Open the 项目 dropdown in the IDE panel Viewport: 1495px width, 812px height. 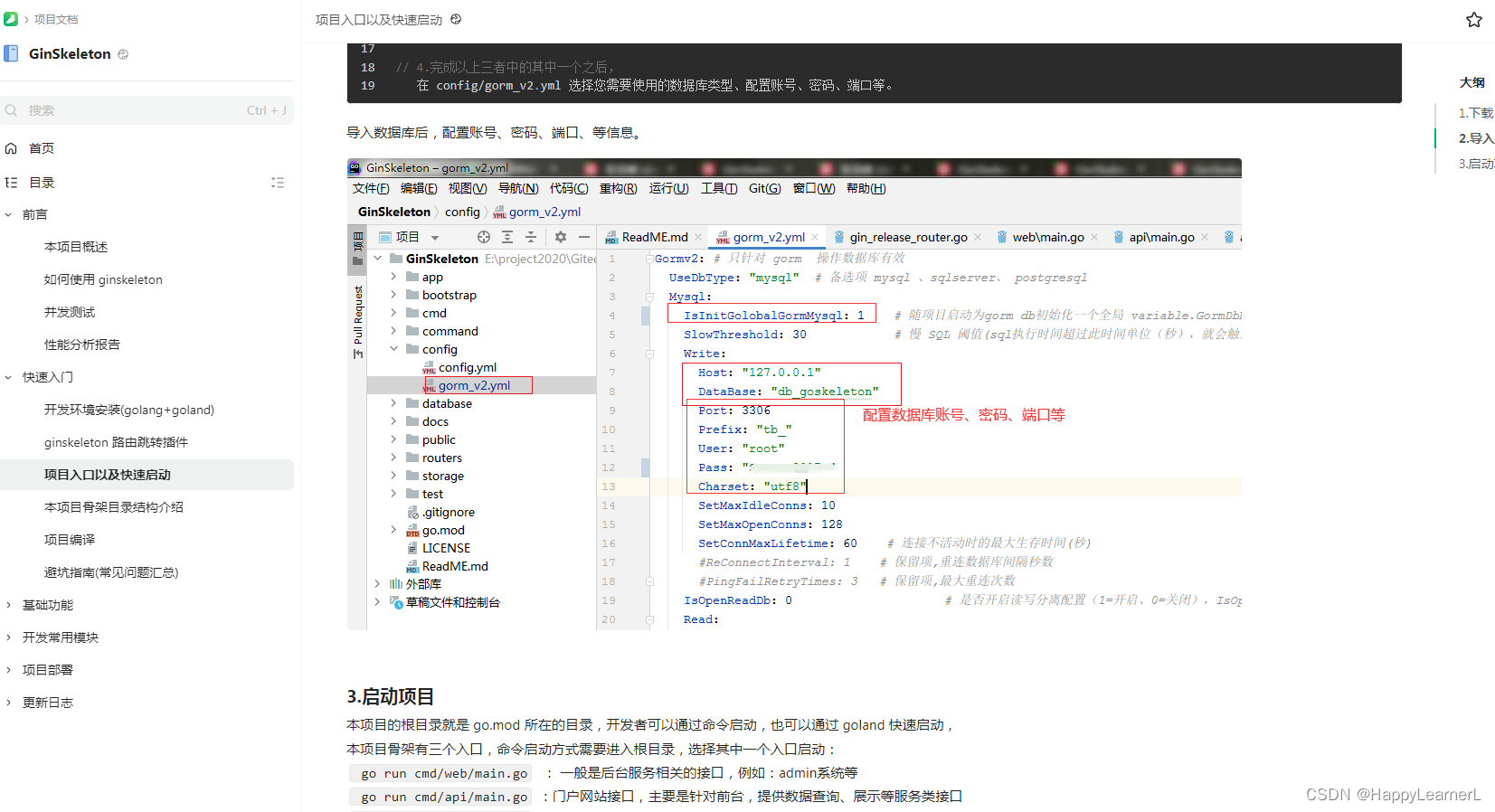[435, 238]
